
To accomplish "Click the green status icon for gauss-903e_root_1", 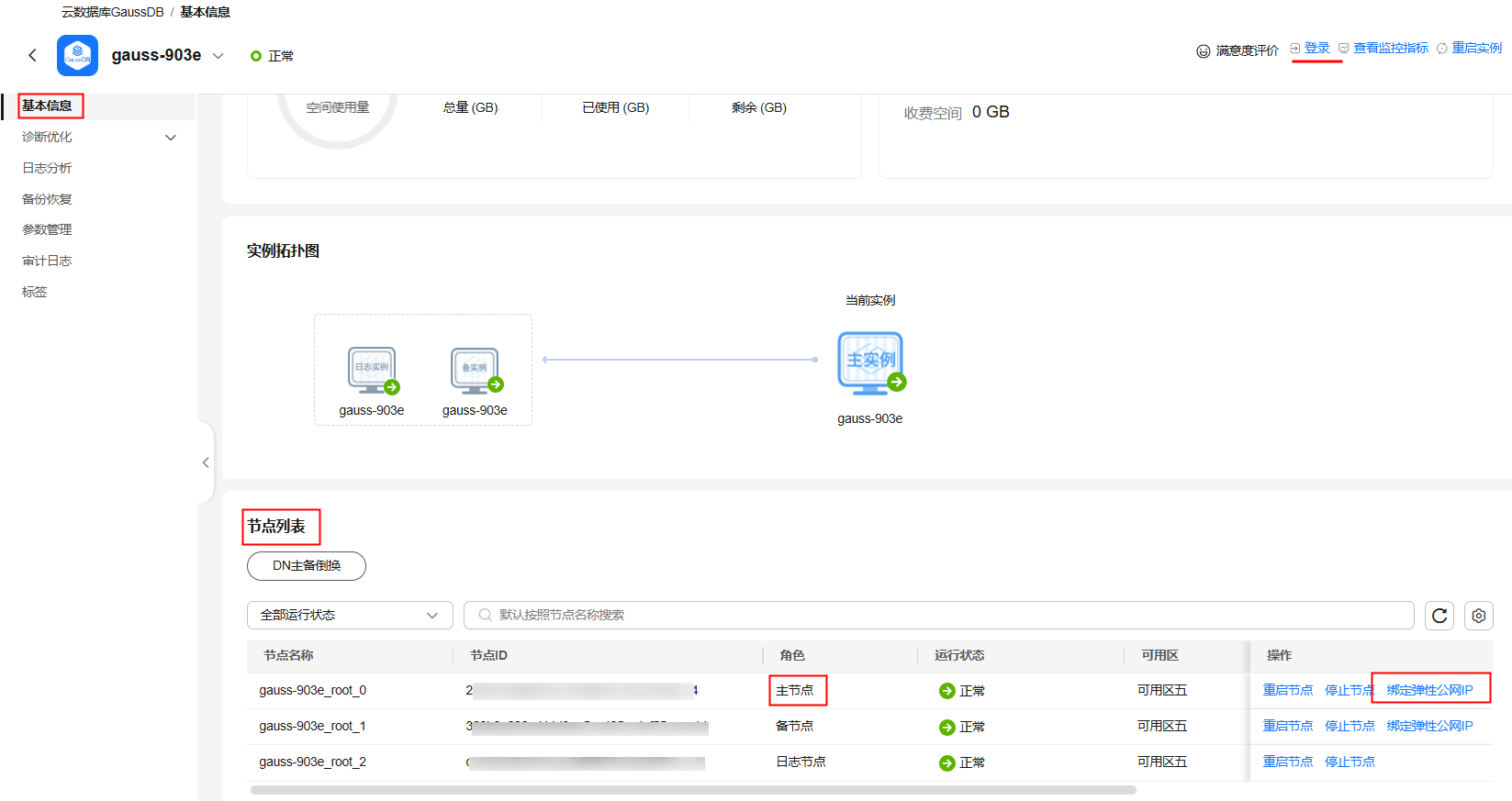I will click(x=947, y=727).
